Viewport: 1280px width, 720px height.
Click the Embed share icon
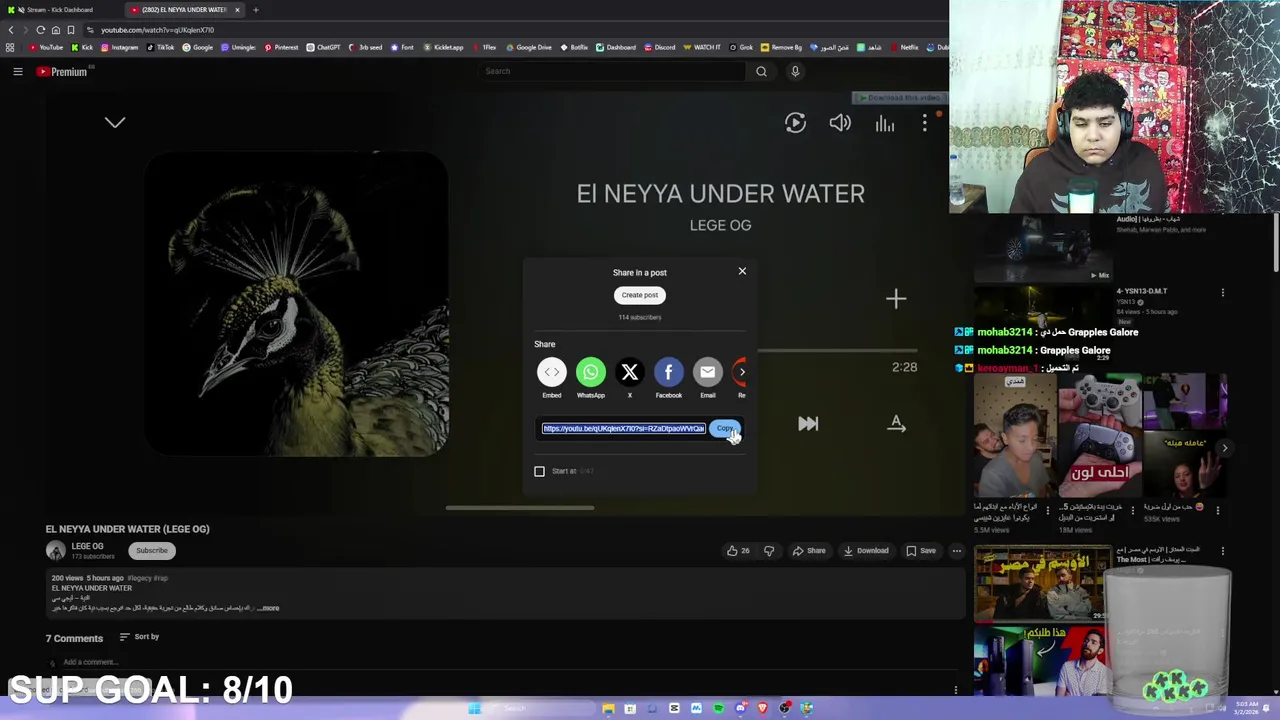551,372
